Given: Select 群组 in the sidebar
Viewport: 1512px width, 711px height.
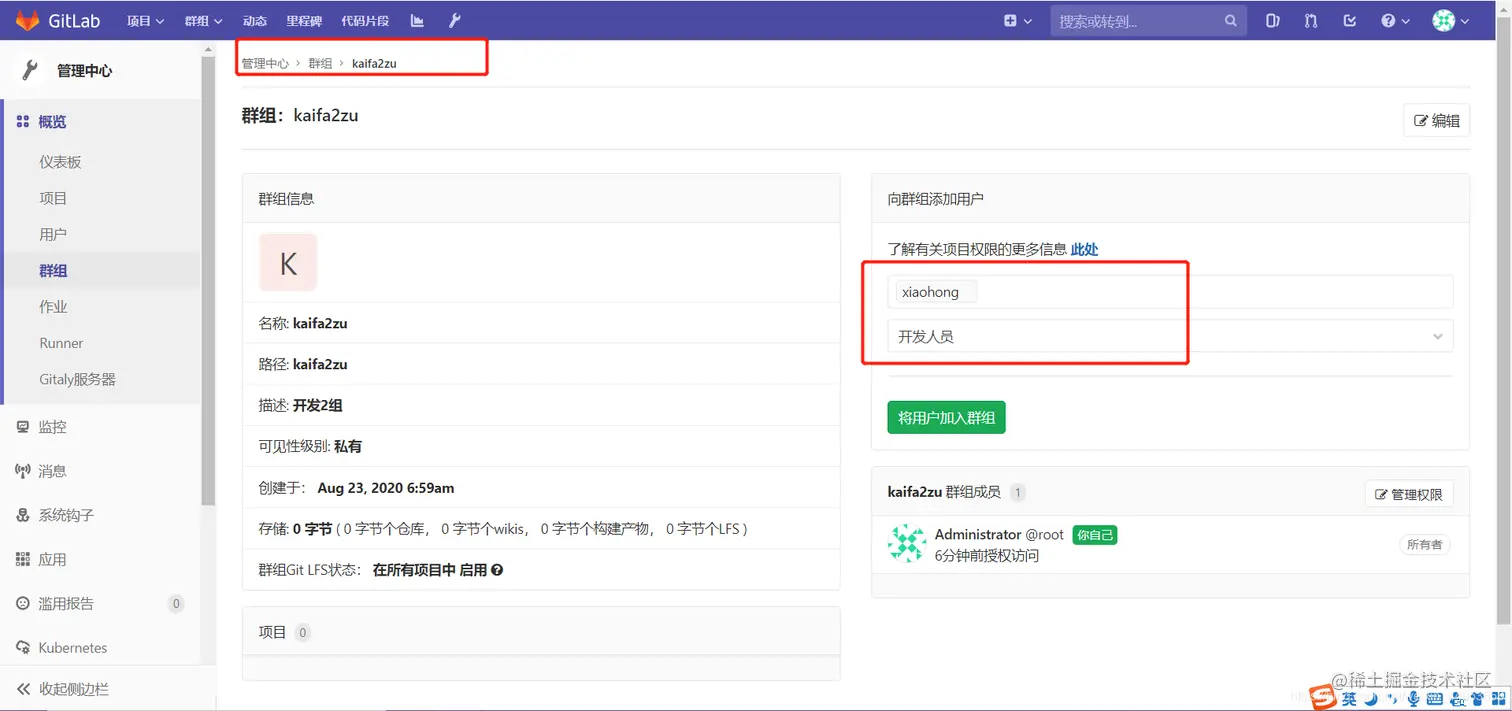Looking at the screenshot, I should pos(53,271).
